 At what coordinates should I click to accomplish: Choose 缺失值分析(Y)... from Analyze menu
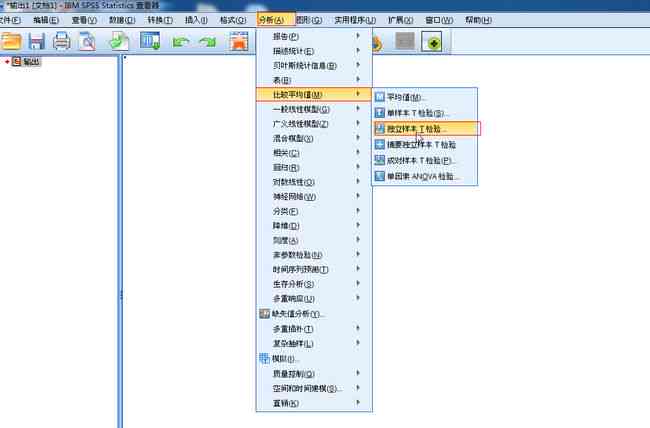click(x=314, y=314)
